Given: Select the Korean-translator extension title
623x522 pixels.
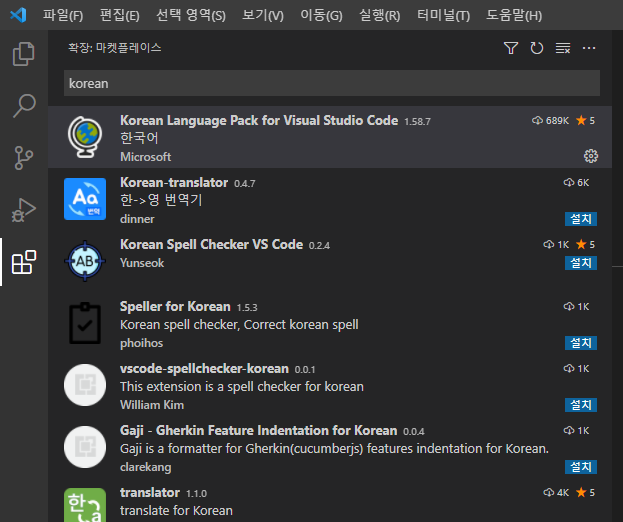Looking at the screenshot, I should point(174,182).
